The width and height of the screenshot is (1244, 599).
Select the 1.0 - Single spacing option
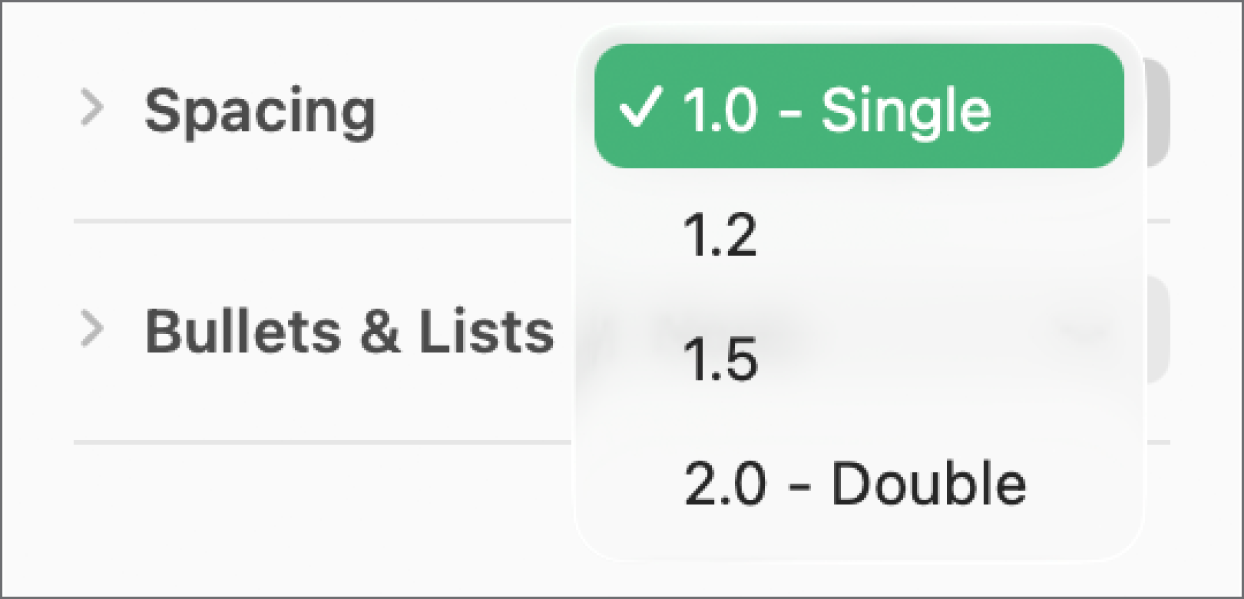click(x=858, y=106)
